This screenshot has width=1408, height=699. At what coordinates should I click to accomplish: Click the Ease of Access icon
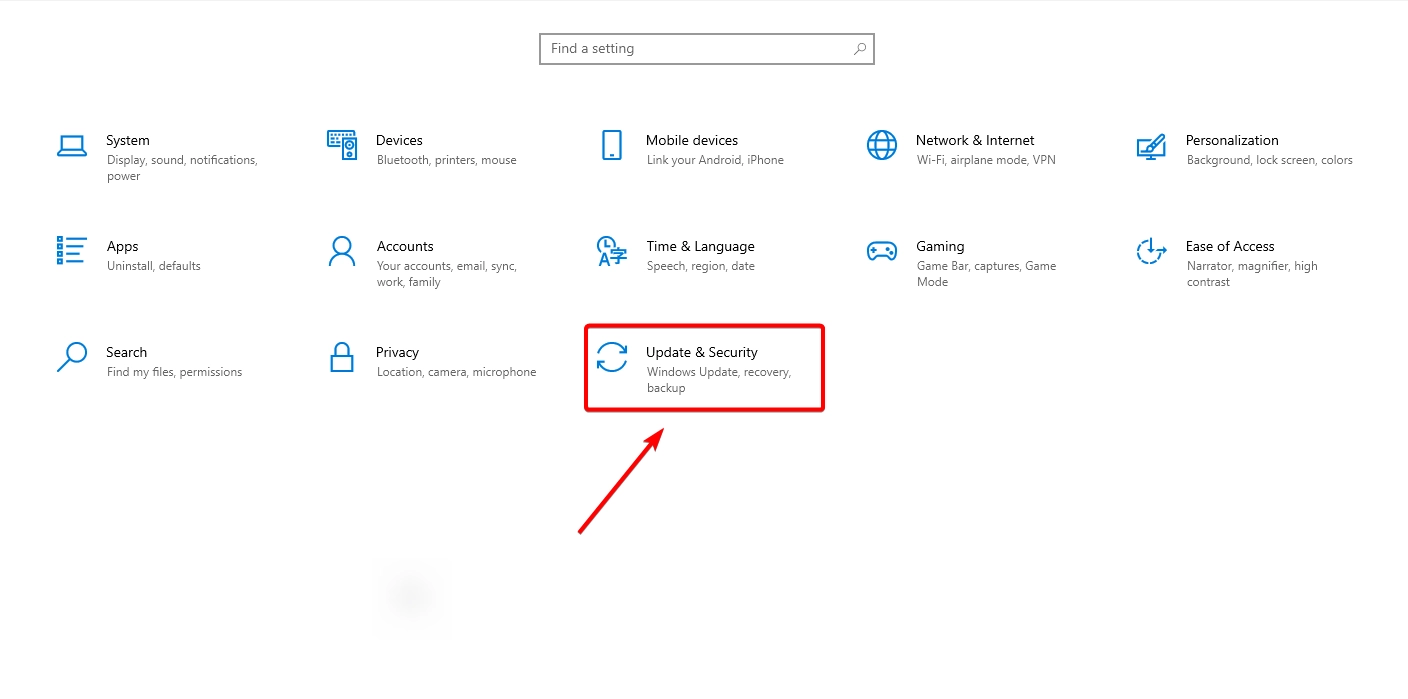(1152, 251)
